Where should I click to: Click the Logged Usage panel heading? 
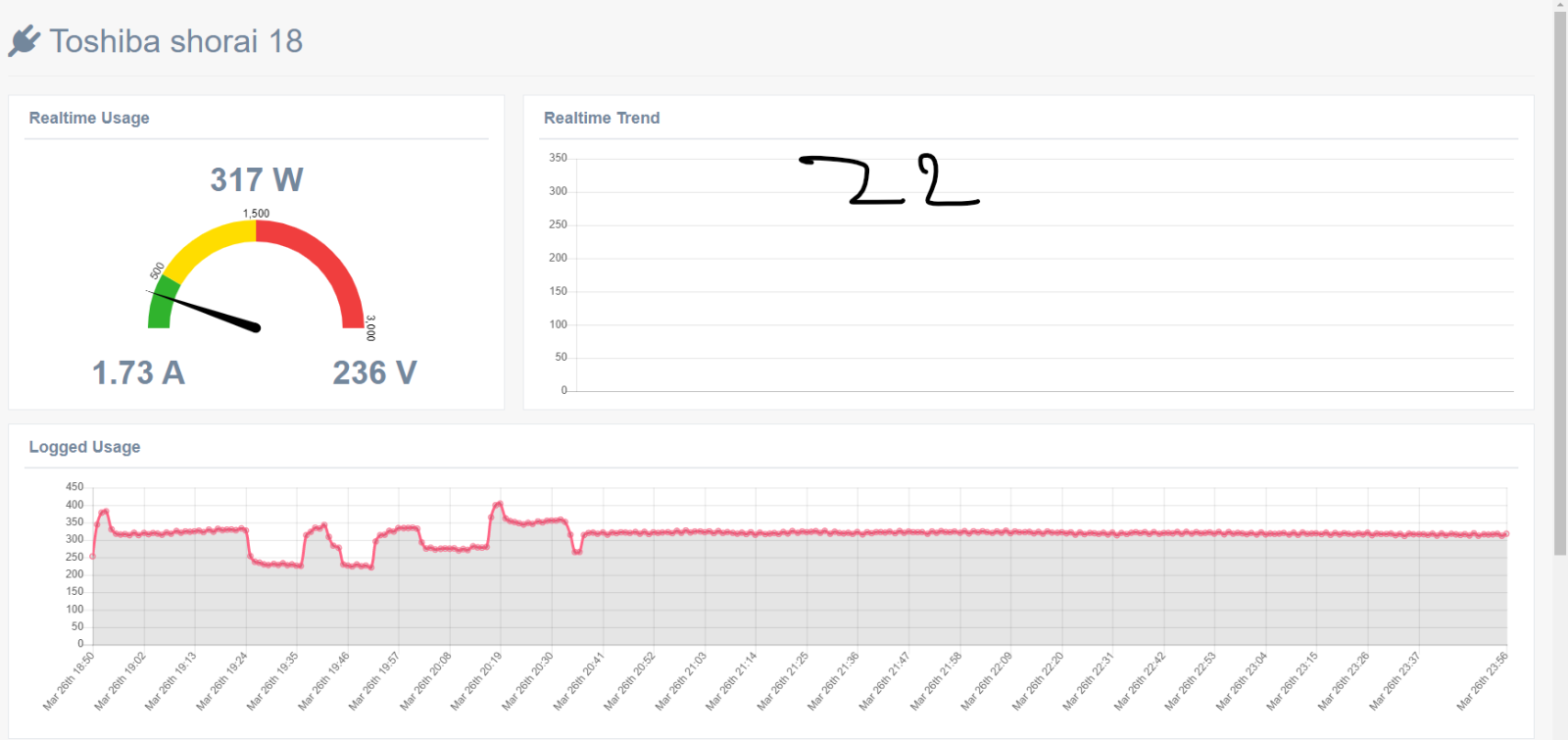coord(84,447)
